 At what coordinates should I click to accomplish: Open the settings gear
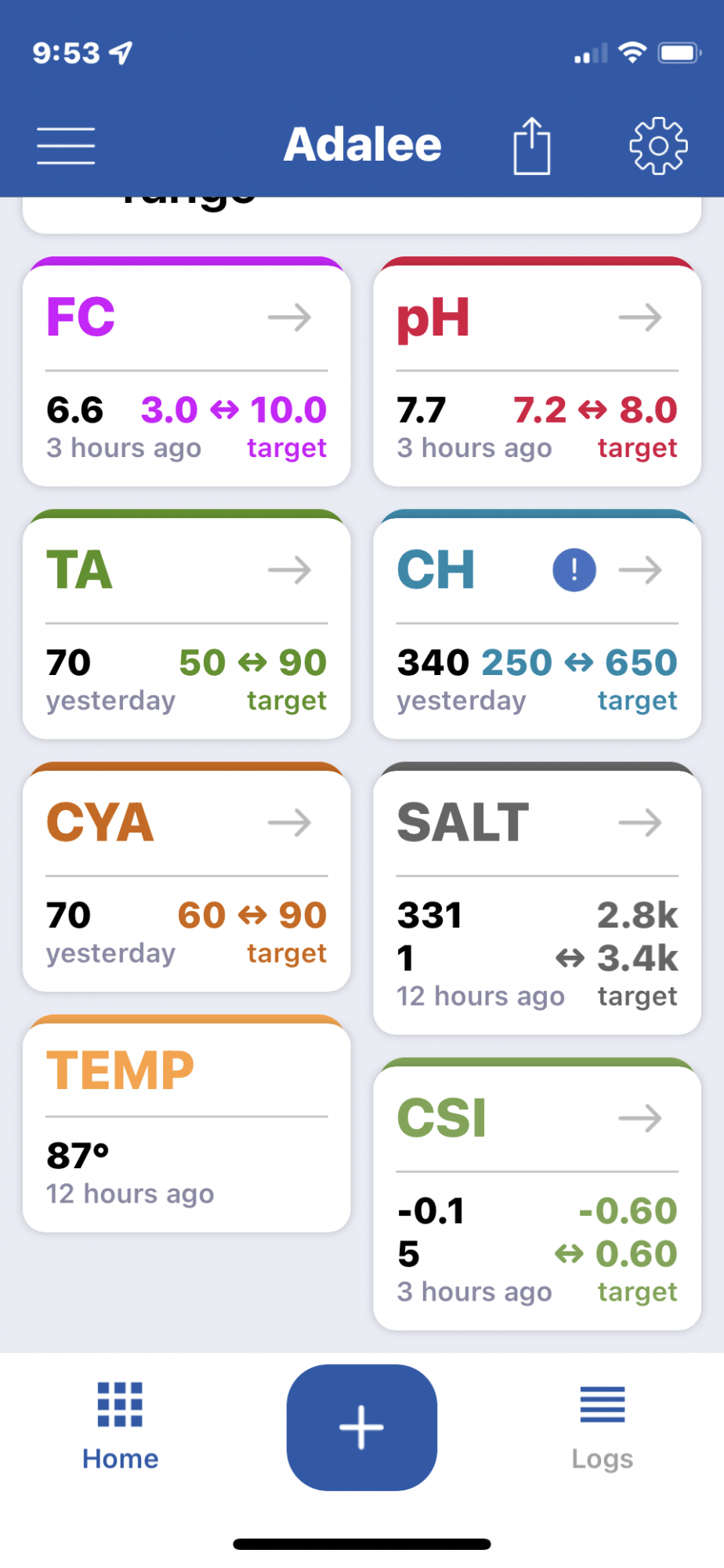(659, 146)
